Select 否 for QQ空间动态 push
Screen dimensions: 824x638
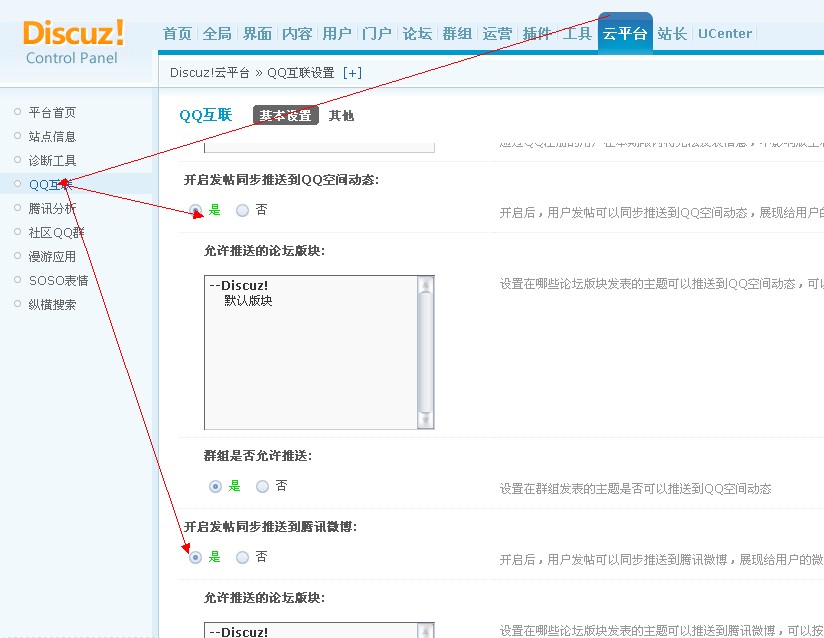[242, 210]
